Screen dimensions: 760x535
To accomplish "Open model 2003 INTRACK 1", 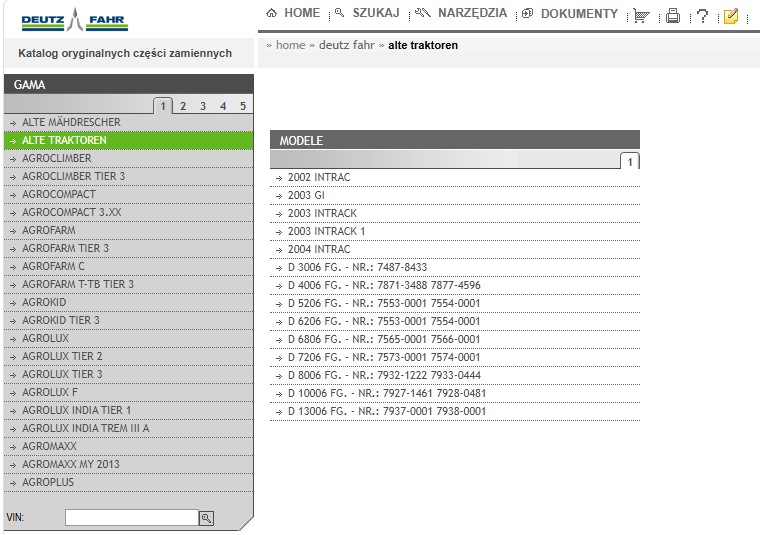I will tap(455, 231).
